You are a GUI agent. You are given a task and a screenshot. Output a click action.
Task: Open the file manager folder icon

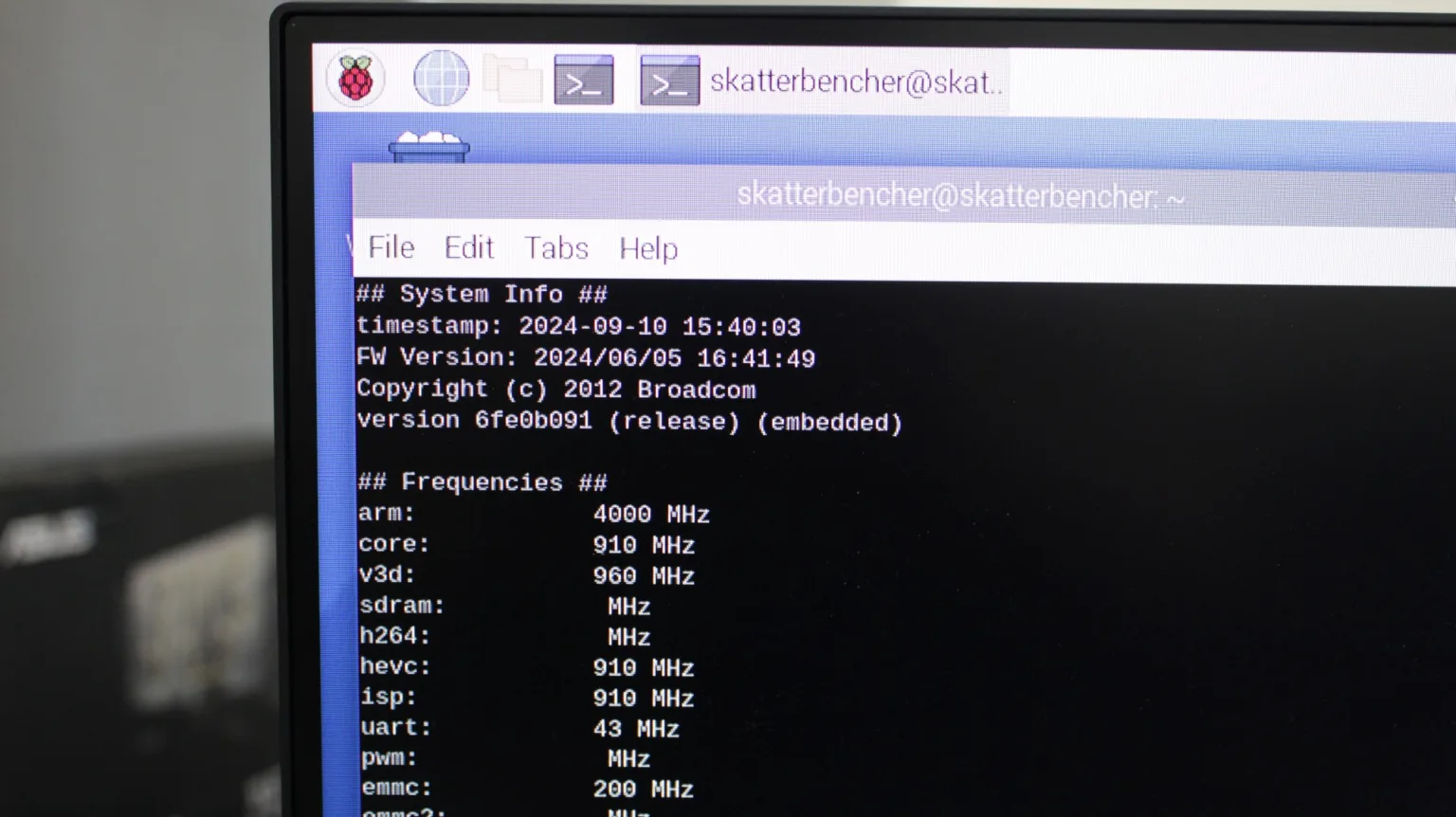point(512,79)
